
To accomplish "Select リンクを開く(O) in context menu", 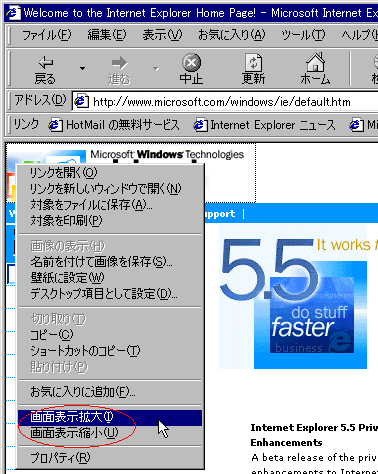I will 110,173.
